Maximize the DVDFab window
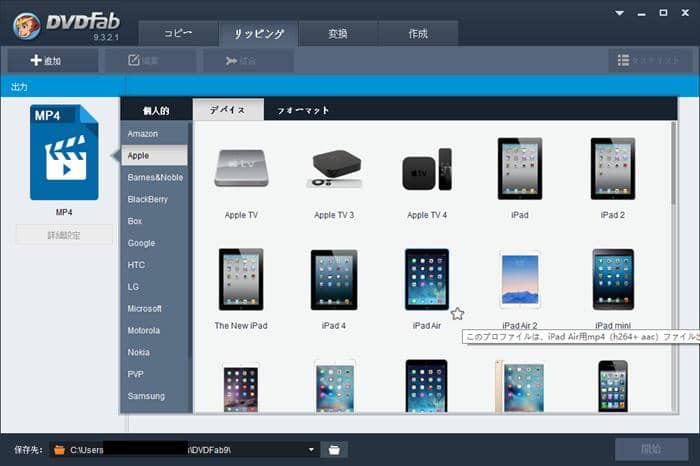700x466 pixels. pyautogui.click(x=663, y=13)
